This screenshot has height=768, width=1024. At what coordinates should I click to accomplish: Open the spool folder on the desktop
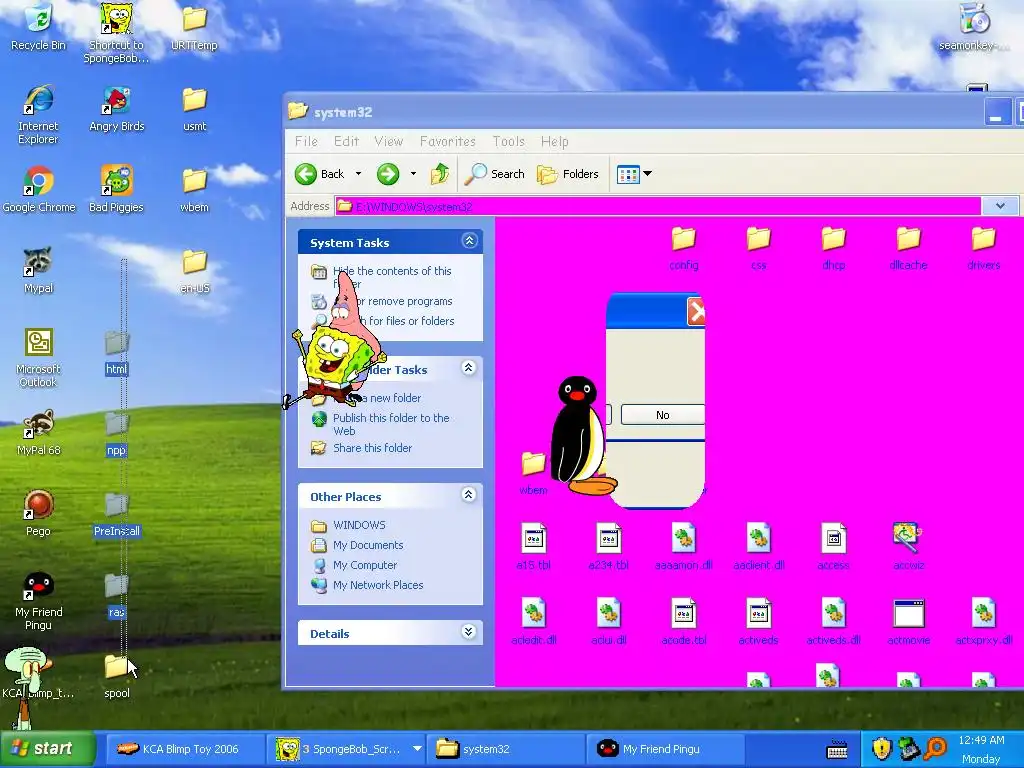(117, 676)
